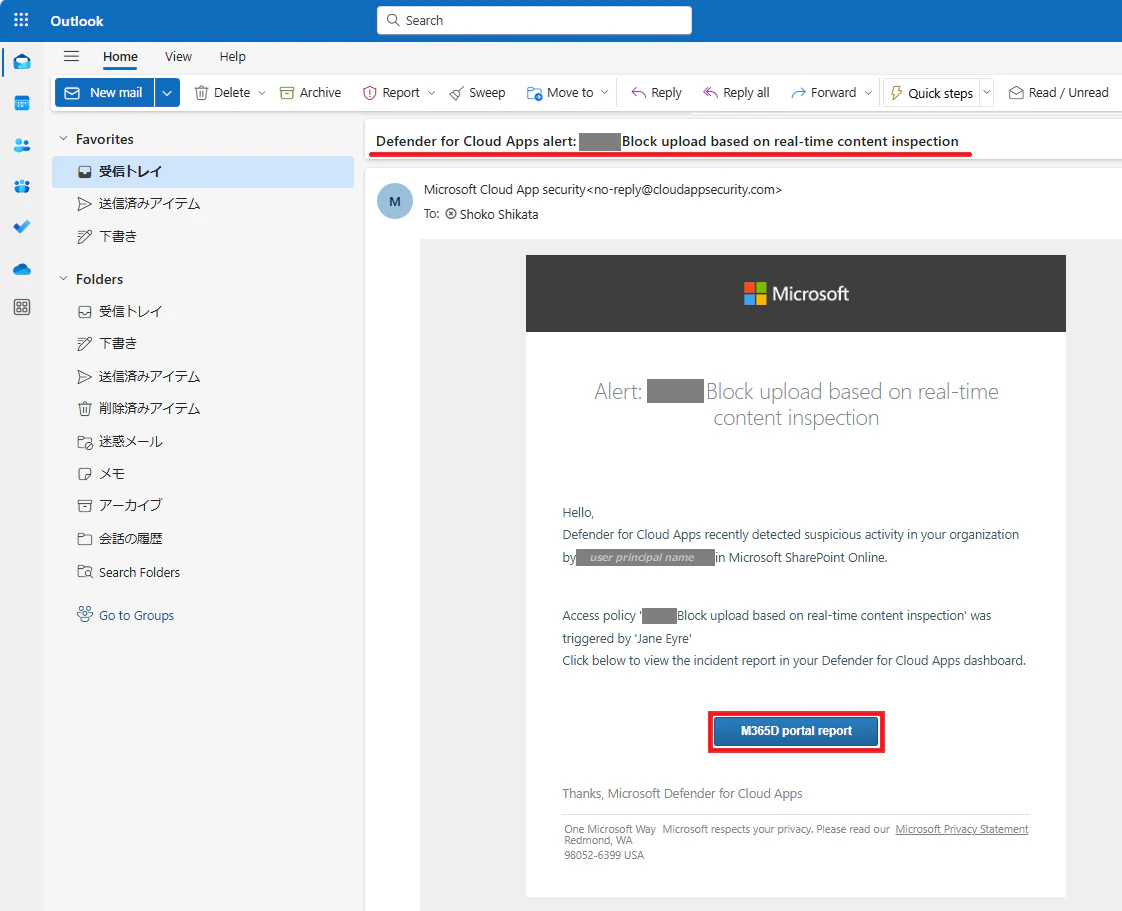Toggle the hamburger navigation pane icon
The image size is (1122, 911).
[x=72, y=56]
